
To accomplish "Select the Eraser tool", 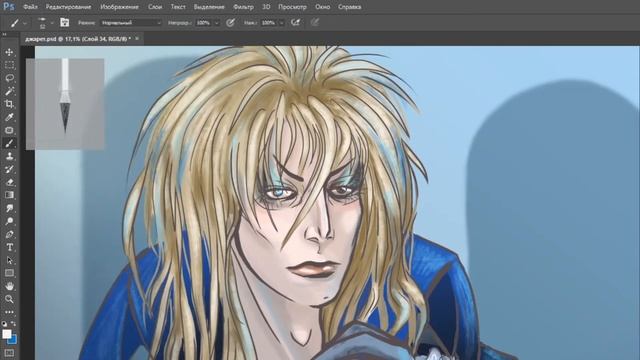I will pyautogui.click(x=9, y=182).
